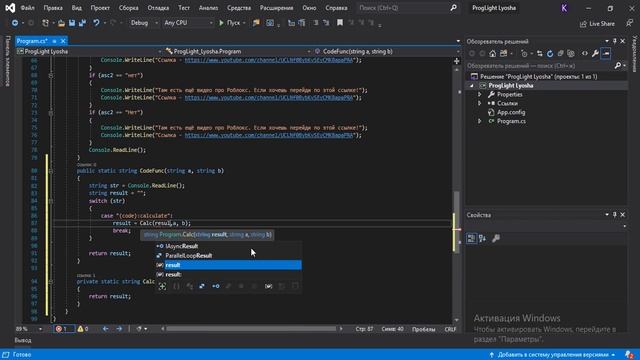Click the user account avatar K
This screenshot has width=640, height=360.
pos(564,8)
